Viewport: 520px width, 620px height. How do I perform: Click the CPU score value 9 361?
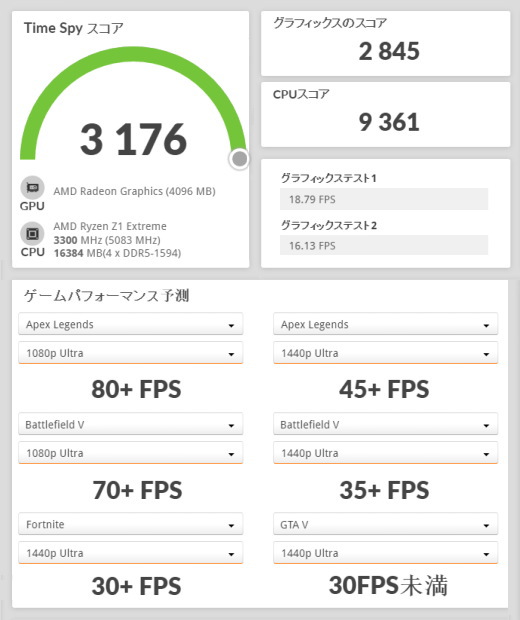[389, 122]
